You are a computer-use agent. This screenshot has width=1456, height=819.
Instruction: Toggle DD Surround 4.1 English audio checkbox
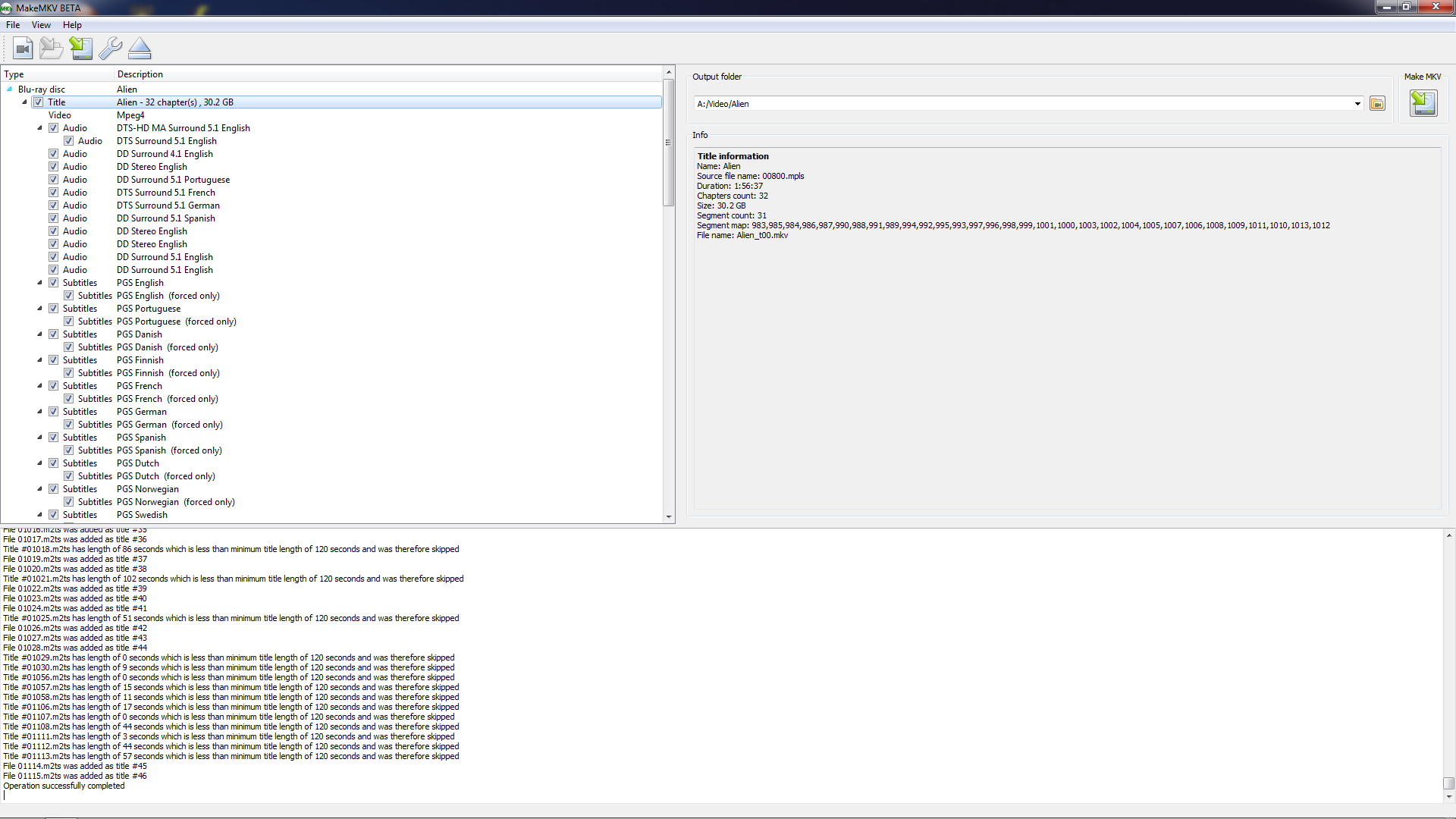[54, 154]
